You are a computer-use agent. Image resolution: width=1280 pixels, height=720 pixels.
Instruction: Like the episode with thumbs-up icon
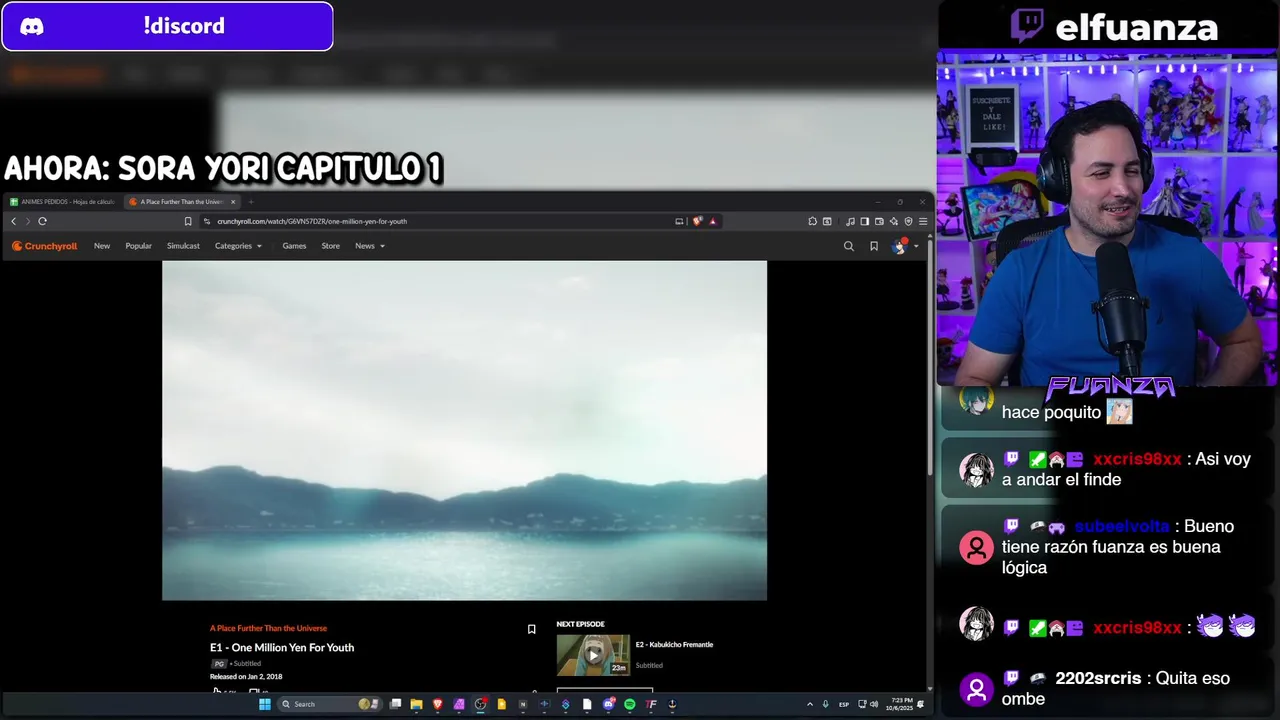(x=217, y=692)
